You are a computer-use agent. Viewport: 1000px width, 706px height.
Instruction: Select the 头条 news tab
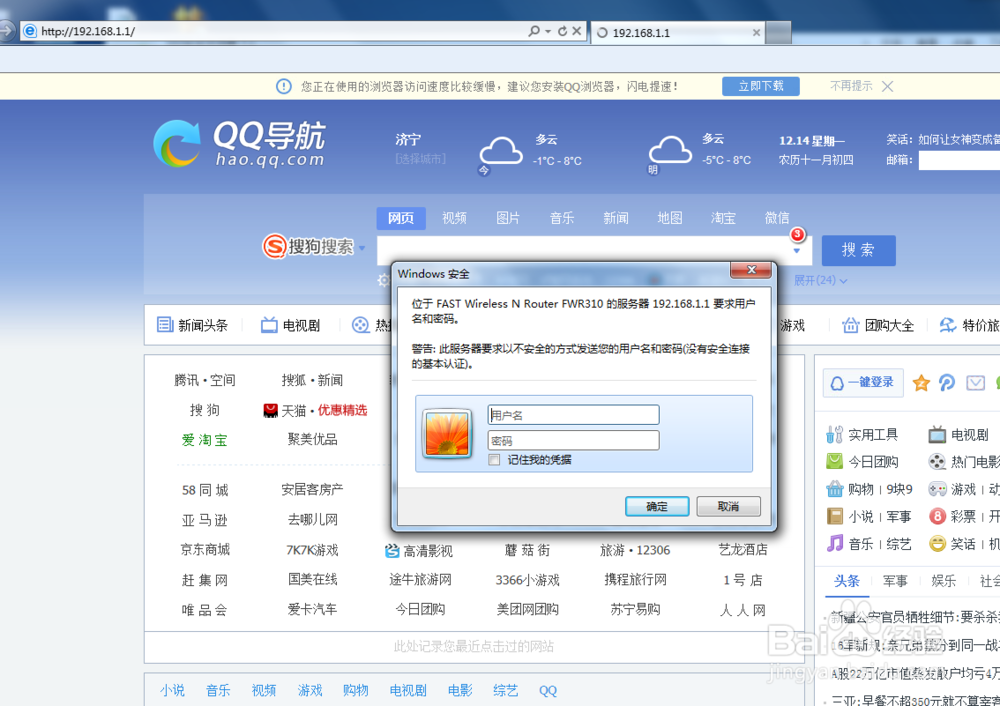847,581
